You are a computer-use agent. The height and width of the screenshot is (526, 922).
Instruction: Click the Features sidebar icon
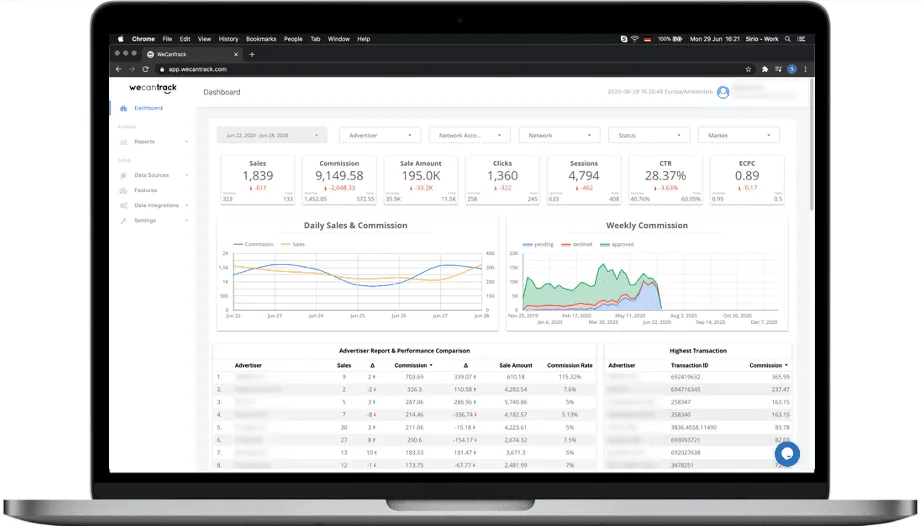point(123,190)
